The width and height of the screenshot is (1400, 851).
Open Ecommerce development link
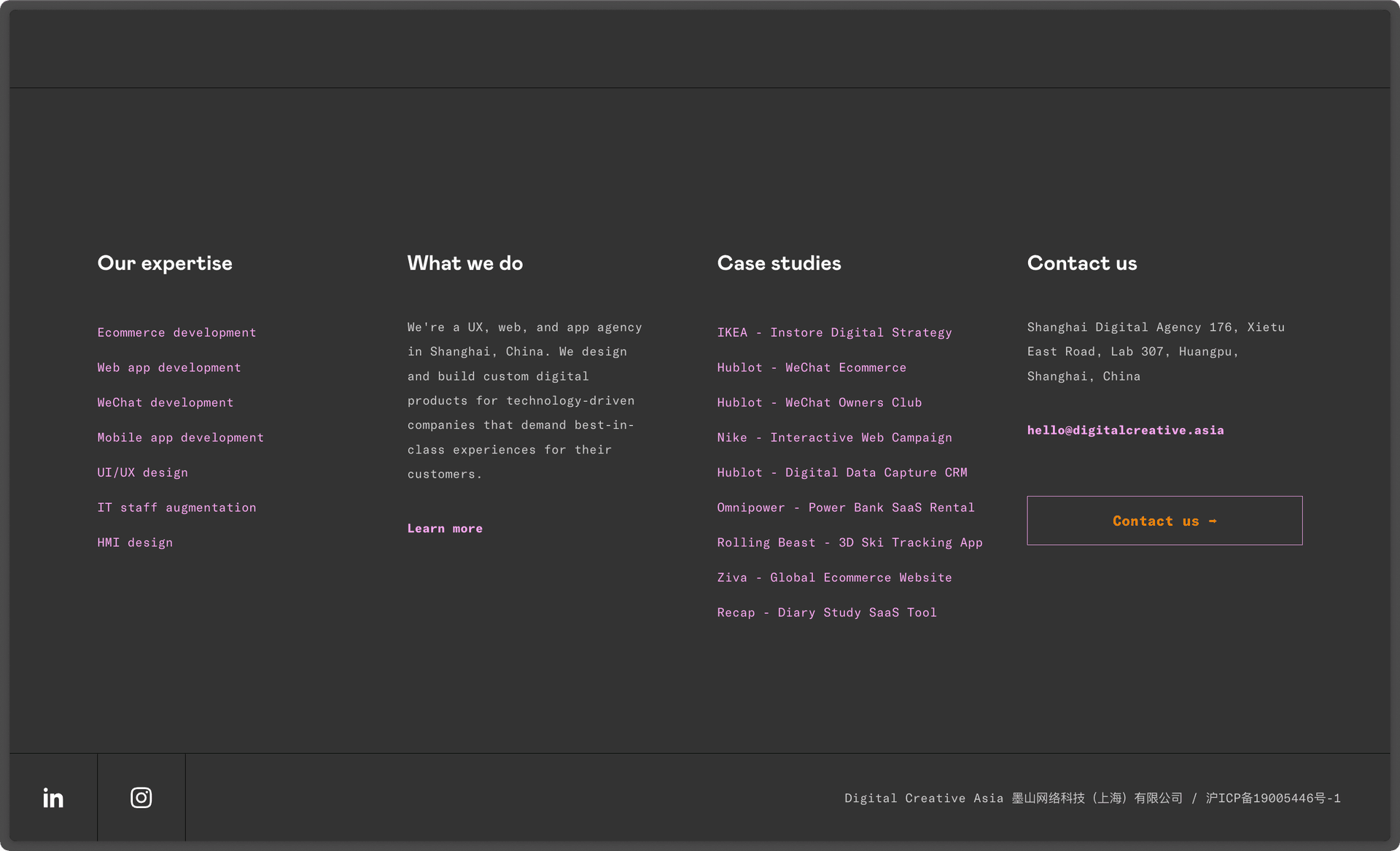pyautogui.click(x=176, y=333)
